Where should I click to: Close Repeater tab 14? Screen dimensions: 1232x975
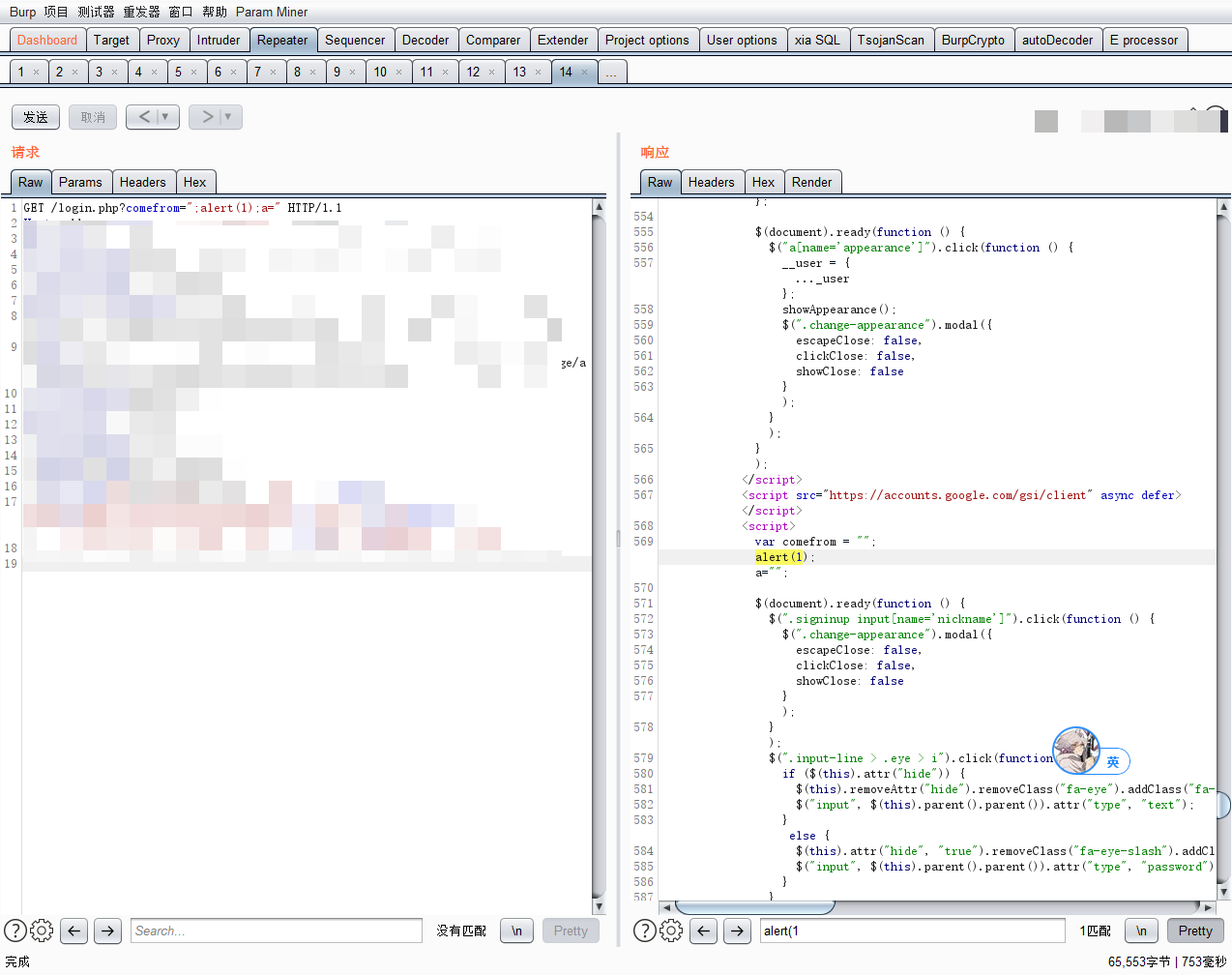pos(584,73)
